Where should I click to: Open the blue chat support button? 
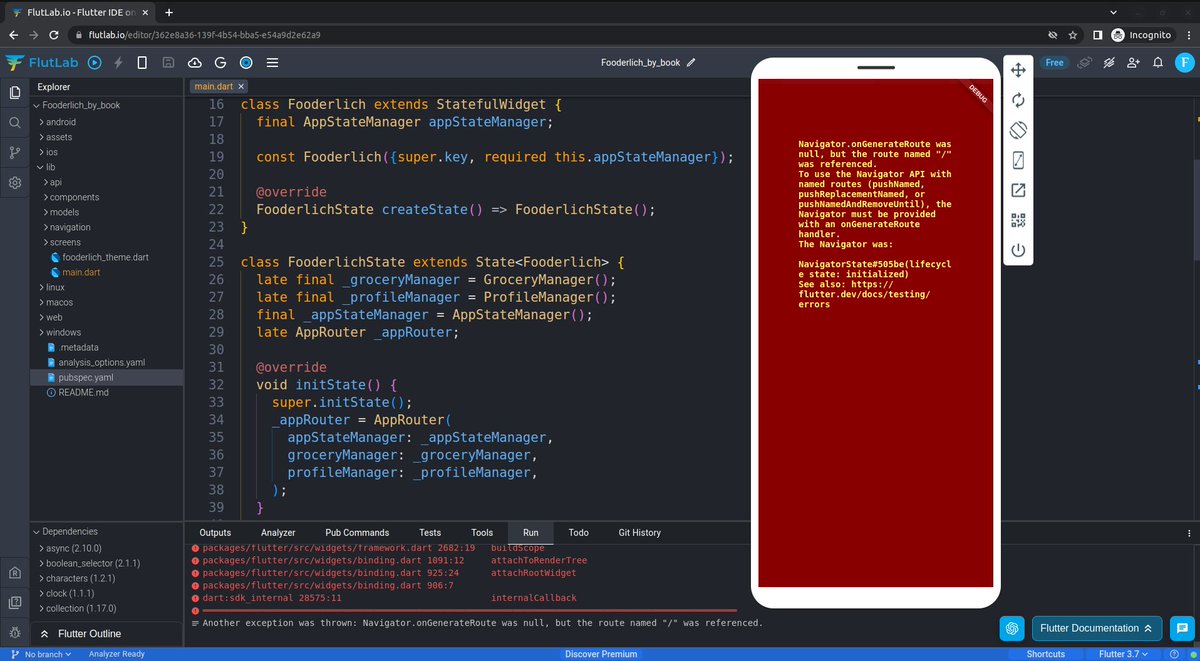1180,628
